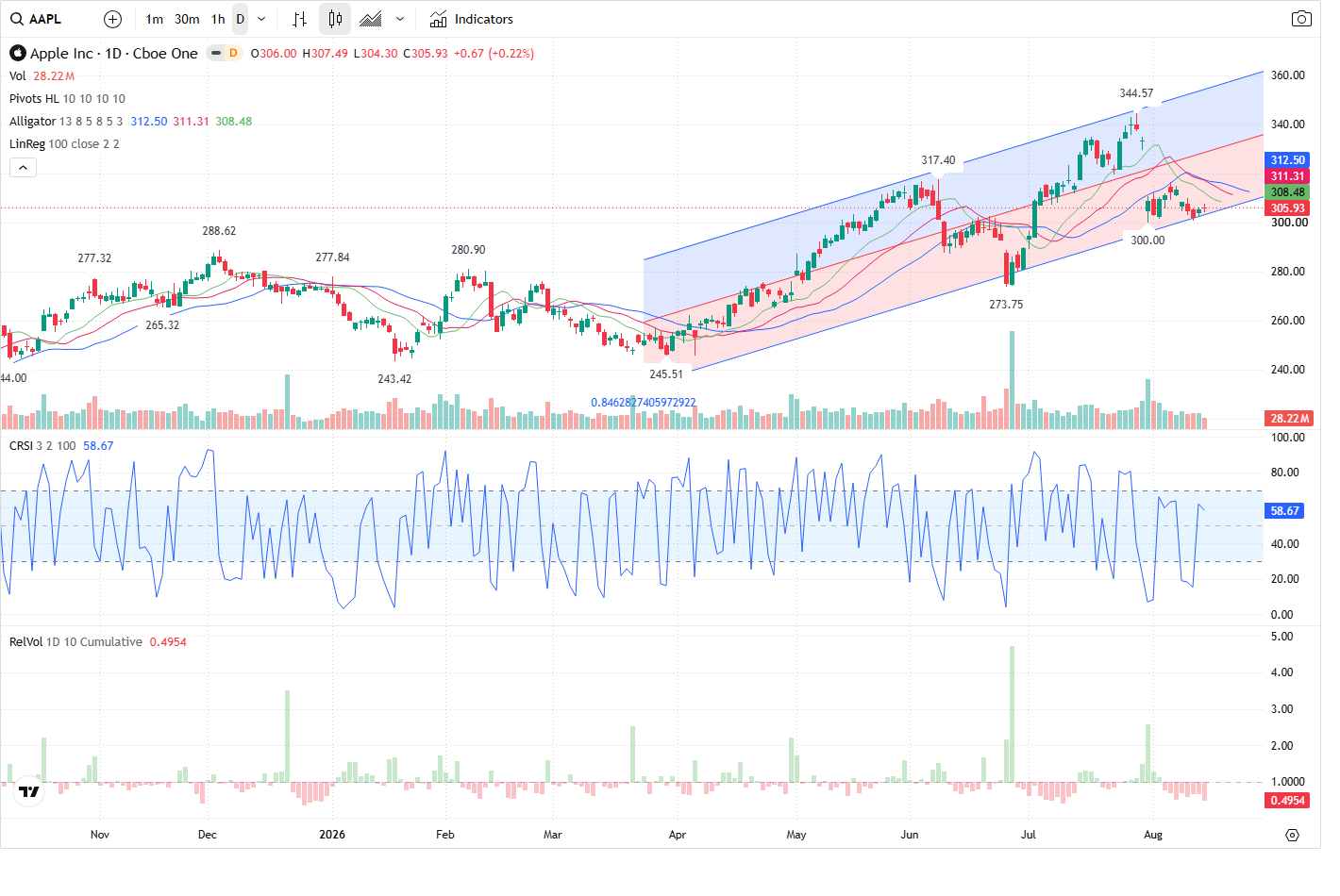Select the Candles chart style icon
The height and width of the screenshot is (896, 1340).
(335, 19)
